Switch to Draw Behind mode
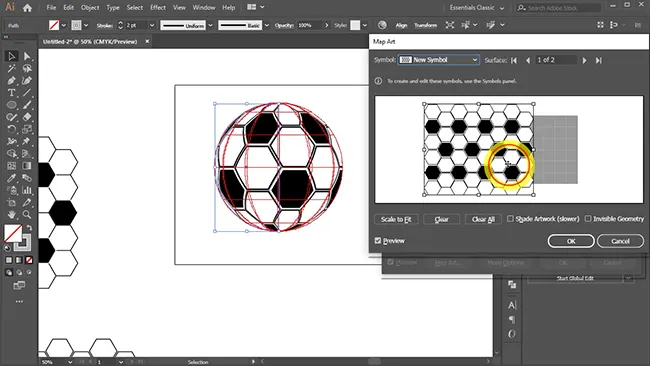The width and height of the screenshot is (650, 366). pos(19,272)
